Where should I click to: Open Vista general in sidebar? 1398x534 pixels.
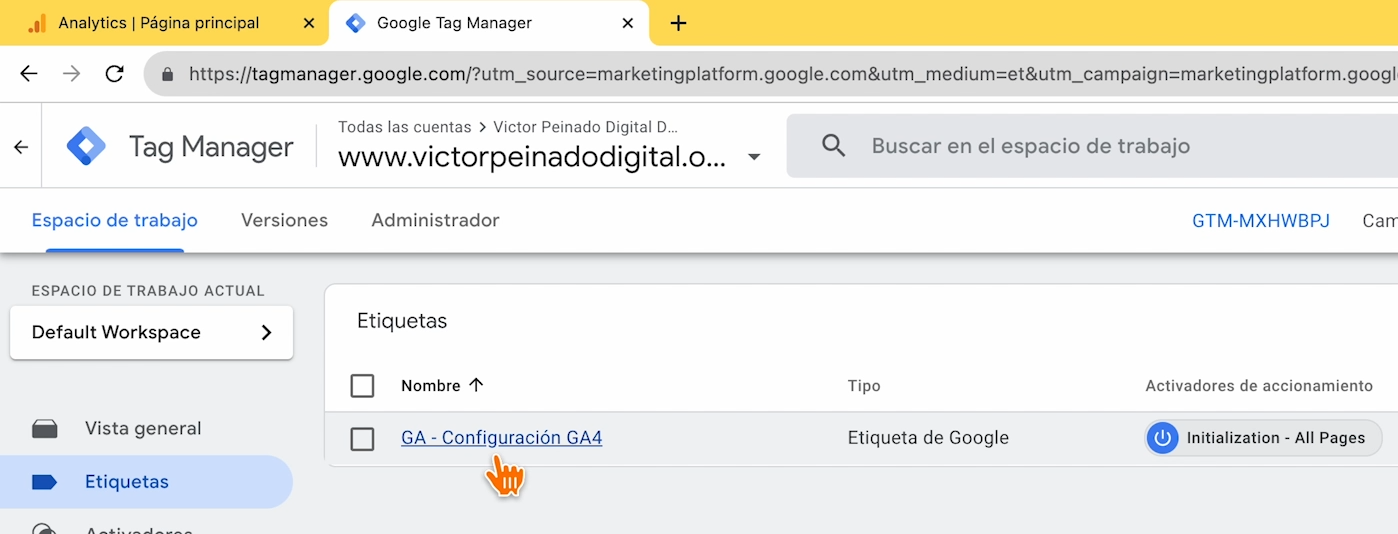[143, 428]
